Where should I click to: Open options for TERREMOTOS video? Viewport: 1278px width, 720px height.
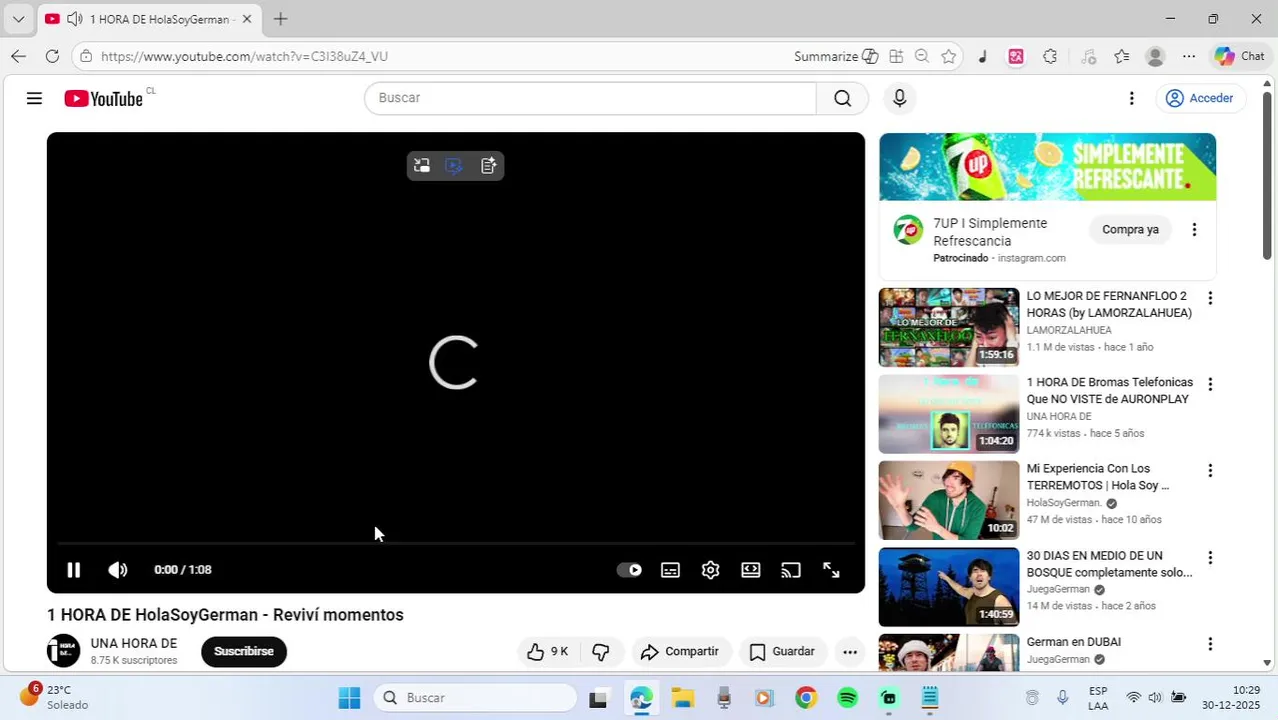tap(1210, 470)
